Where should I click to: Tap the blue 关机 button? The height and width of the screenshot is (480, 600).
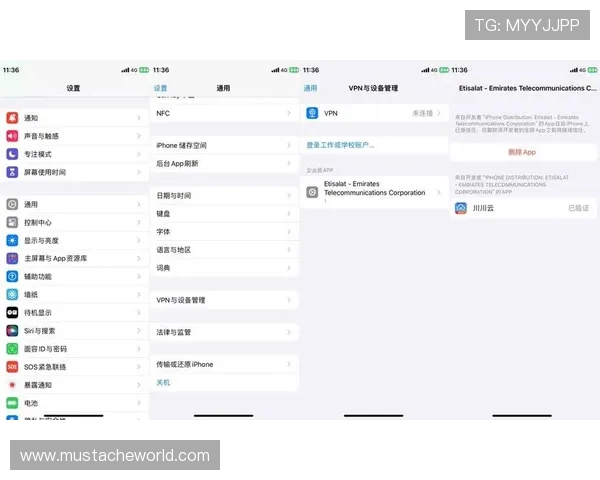point(163,382)
